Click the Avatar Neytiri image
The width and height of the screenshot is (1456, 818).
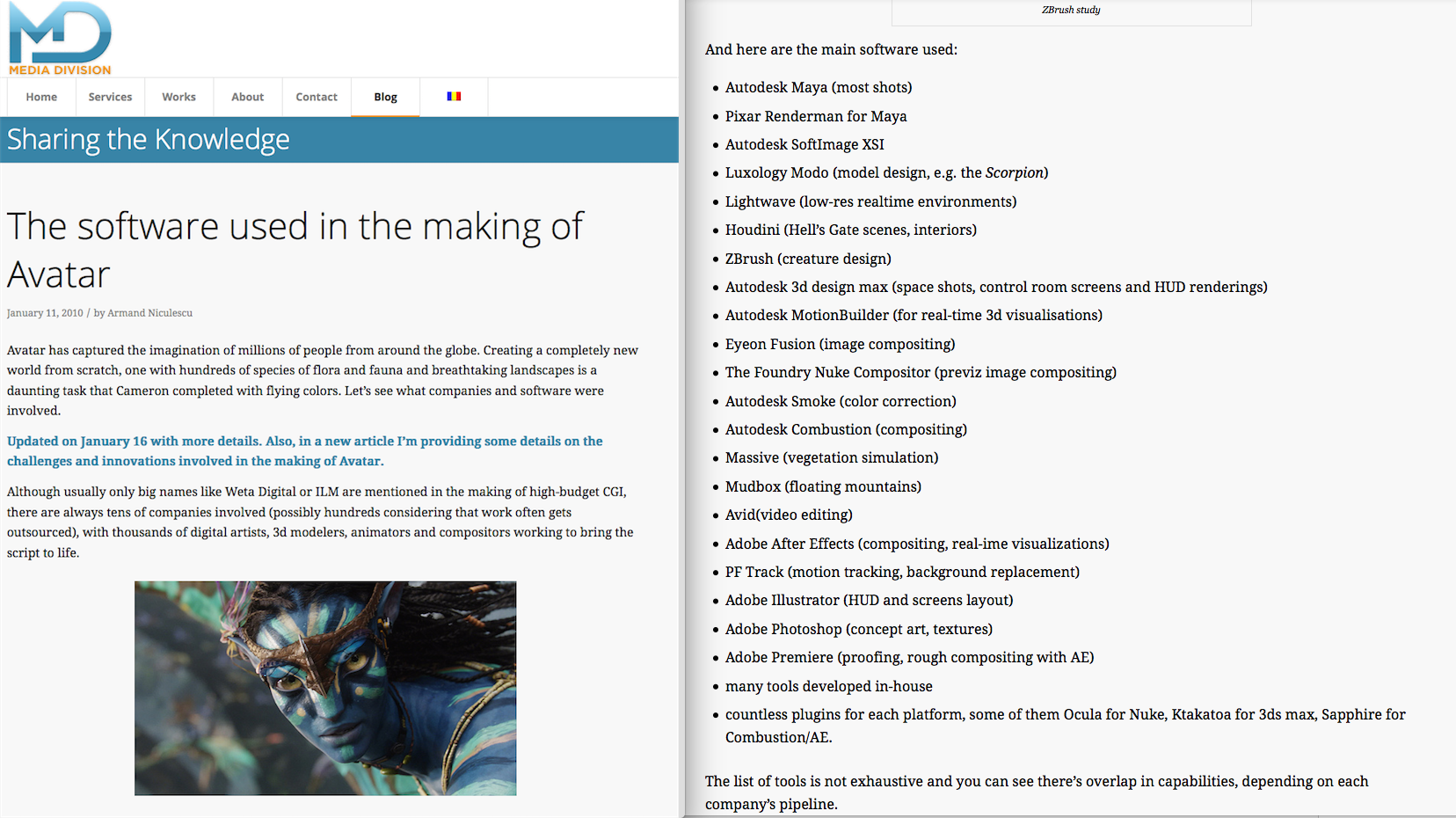(x=325, y=688)
